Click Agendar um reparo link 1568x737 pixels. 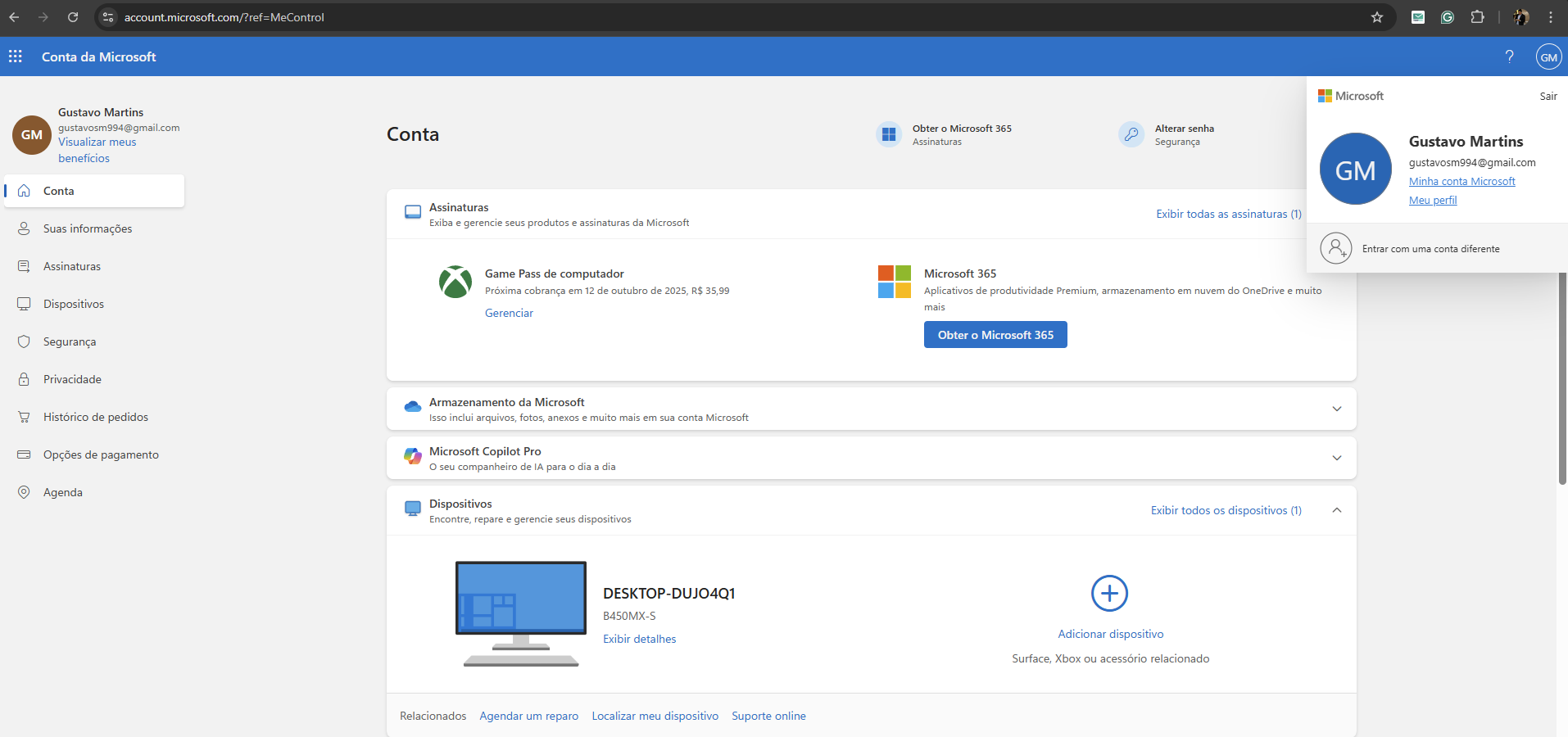click(x=529, y=716)
